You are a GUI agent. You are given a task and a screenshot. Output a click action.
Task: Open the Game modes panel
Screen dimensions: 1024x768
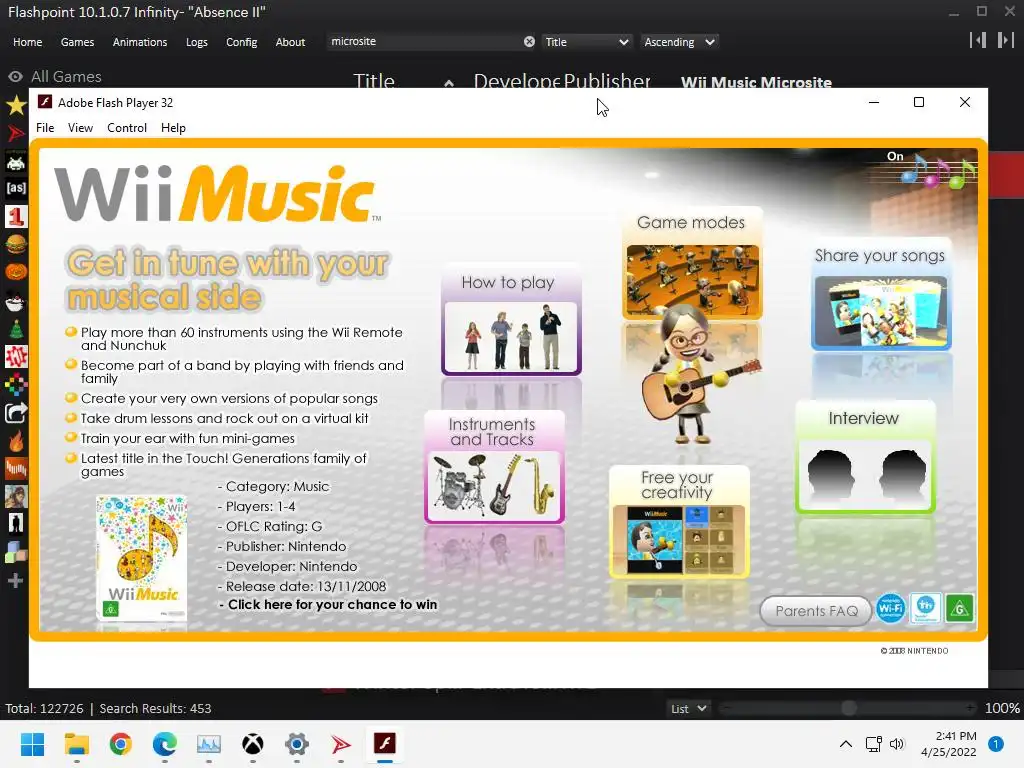(692, 263)
